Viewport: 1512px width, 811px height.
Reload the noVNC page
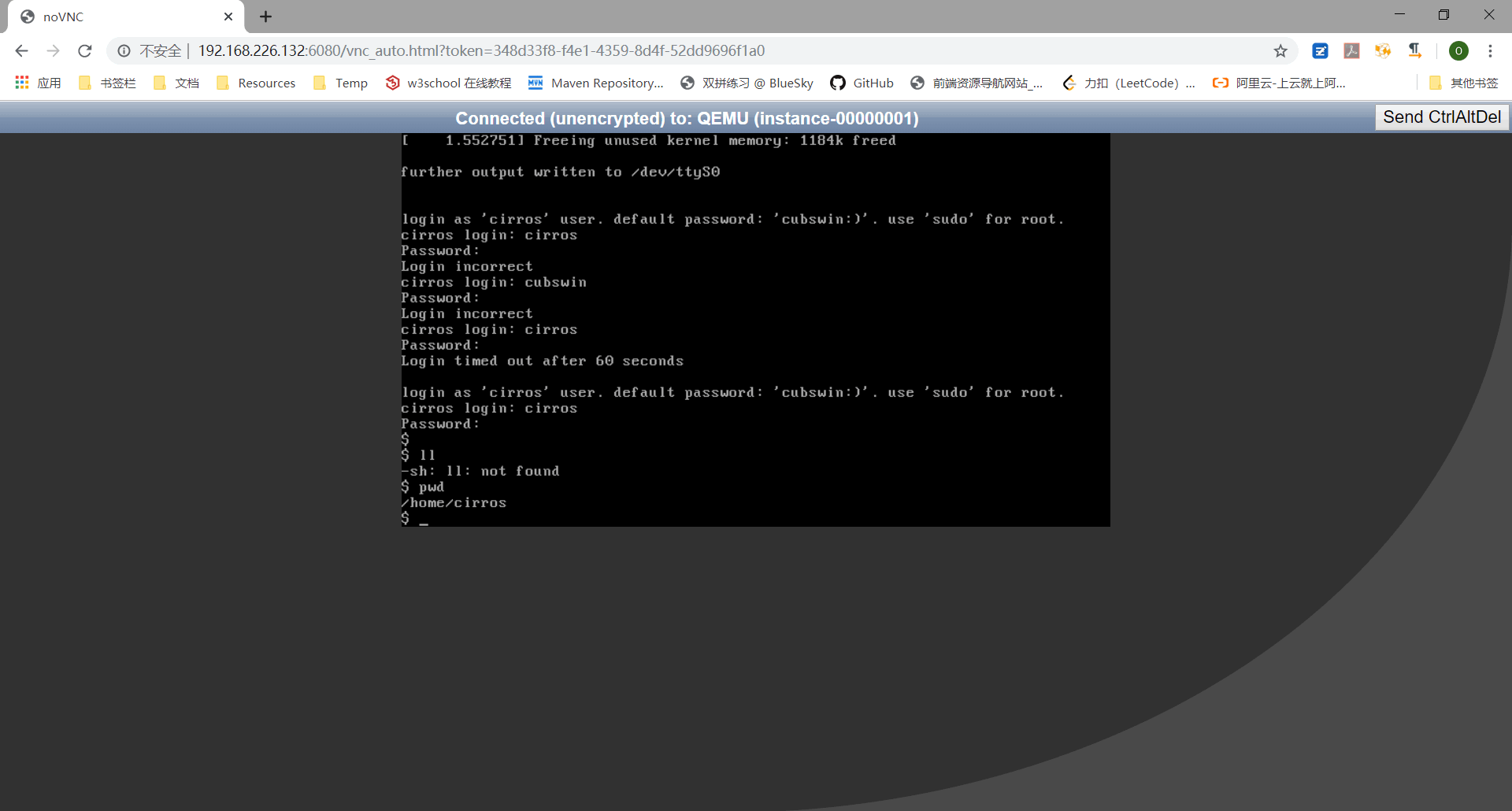pos(85,51)
